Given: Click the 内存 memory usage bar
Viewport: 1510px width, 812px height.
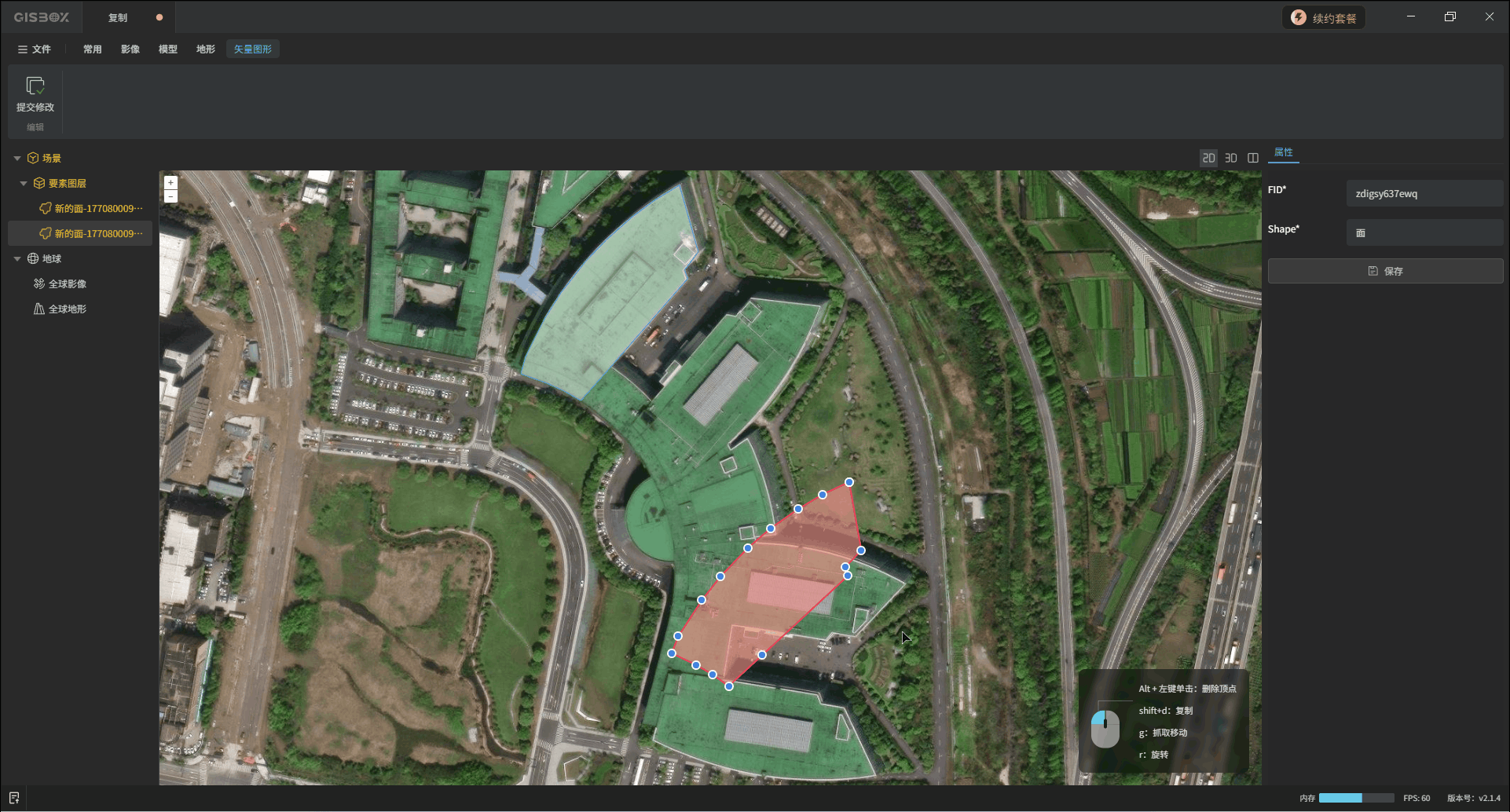Looking at the screenshot, I should pyautogui.click(x=1356, y=798).
